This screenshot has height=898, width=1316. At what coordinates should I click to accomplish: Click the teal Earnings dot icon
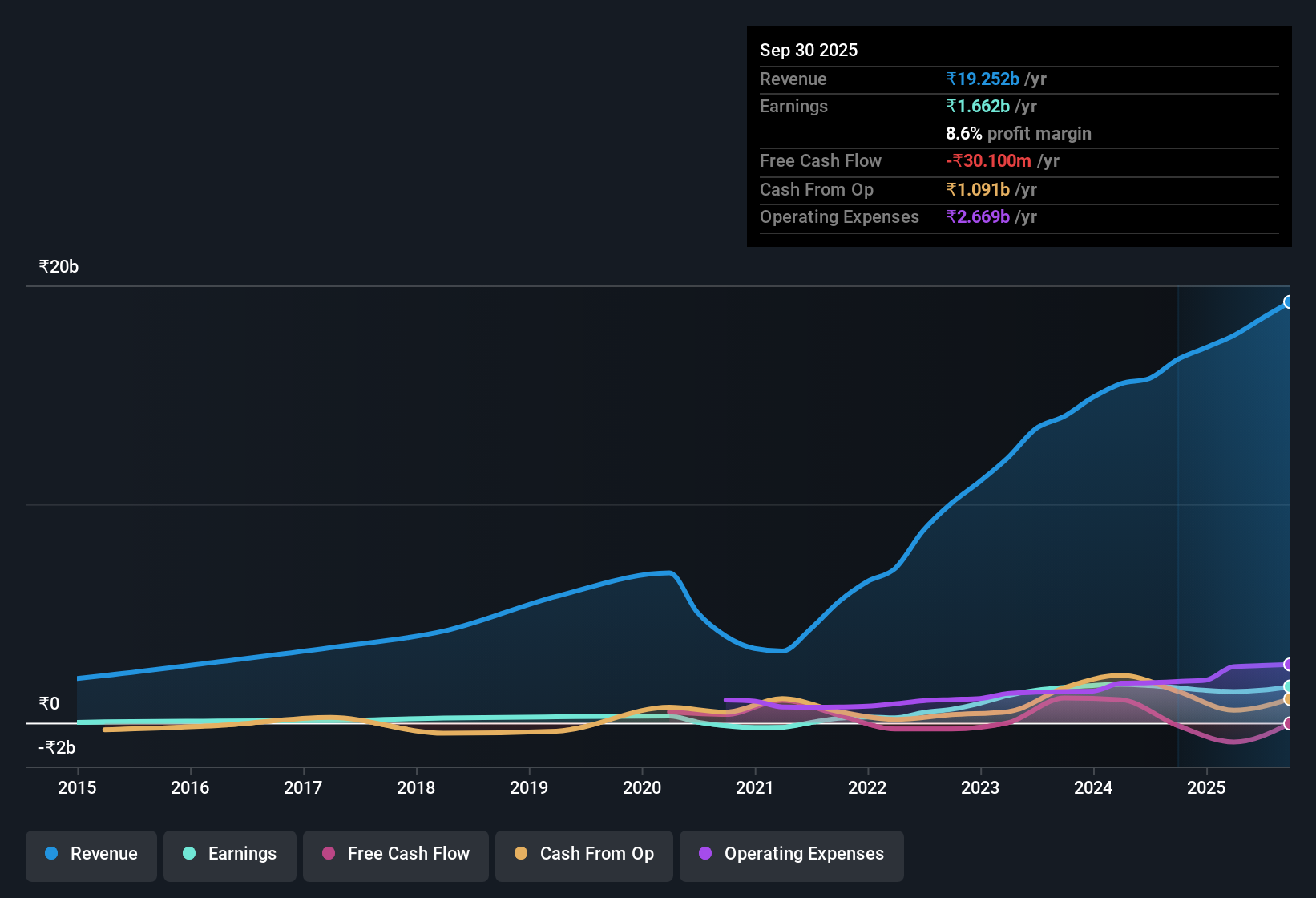(189, 853)
